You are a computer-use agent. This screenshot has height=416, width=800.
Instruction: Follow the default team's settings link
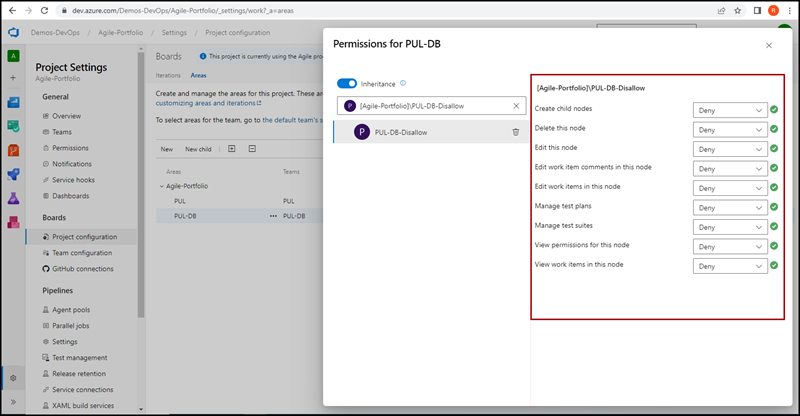(x=292, y=120)
